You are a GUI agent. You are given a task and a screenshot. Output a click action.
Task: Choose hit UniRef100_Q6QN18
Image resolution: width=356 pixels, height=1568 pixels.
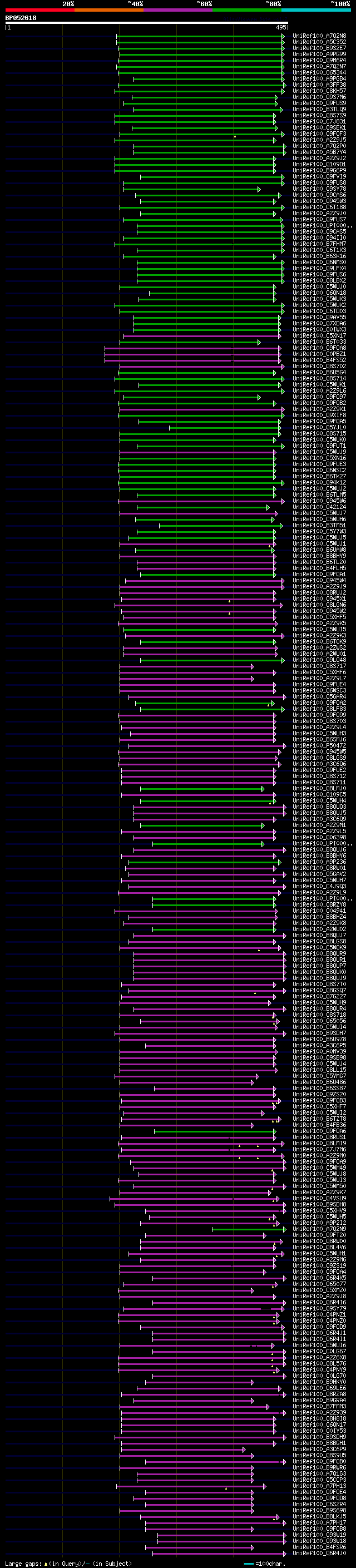point(319,293)
